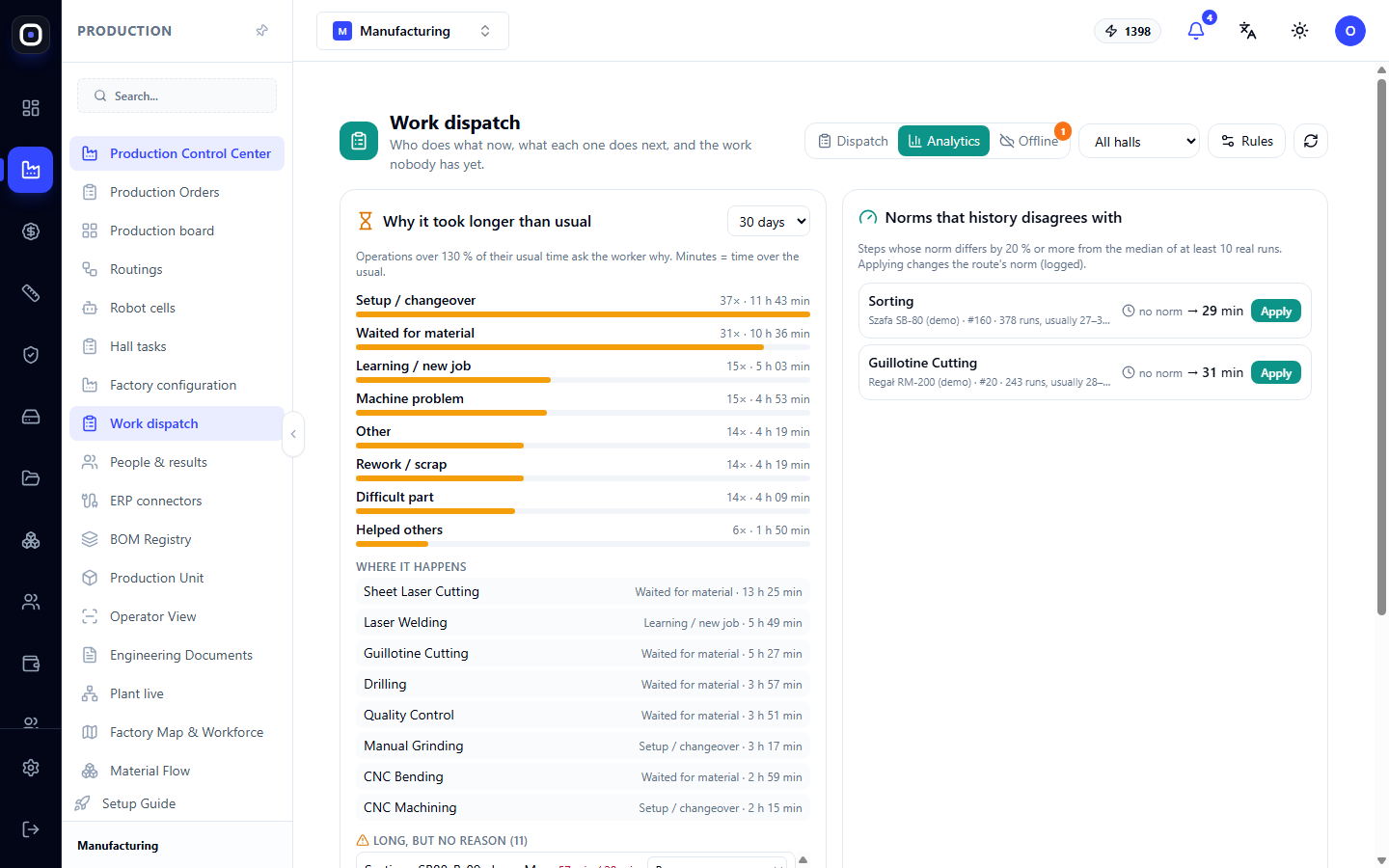Pin the Production sidebar with the pin icon
Screen dimensions: 1389x868
click(x=262, y=31)
